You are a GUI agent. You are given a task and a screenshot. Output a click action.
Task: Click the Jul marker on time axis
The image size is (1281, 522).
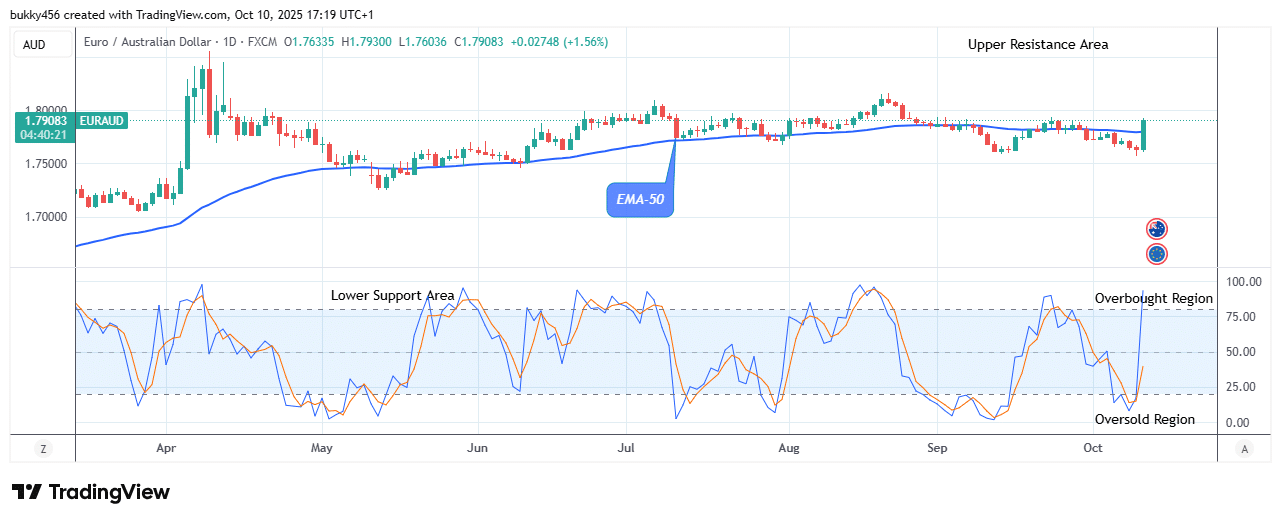click(x=627, y=449)
